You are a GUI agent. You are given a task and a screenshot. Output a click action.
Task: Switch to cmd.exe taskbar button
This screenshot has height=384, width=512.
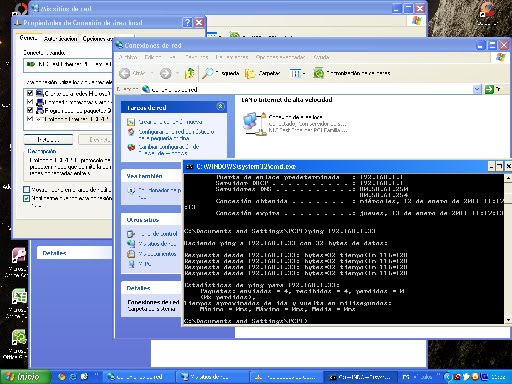point(360,377)
